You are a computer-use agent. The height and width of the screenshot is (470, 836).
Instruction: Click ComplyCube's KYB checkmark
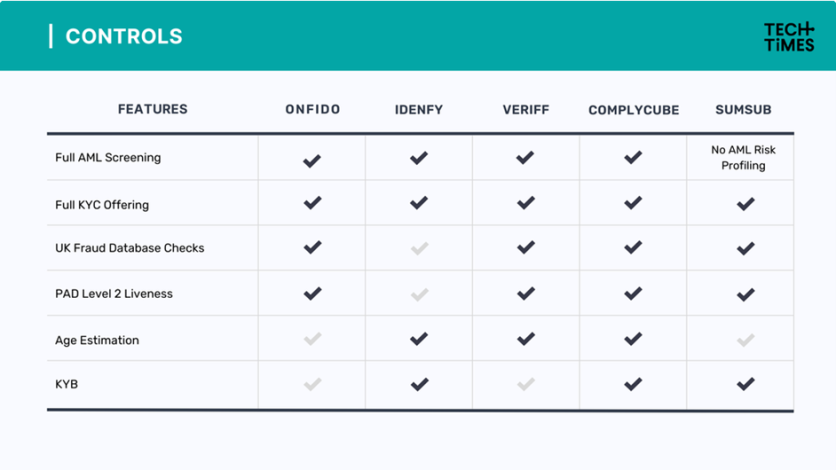(633, 384)
